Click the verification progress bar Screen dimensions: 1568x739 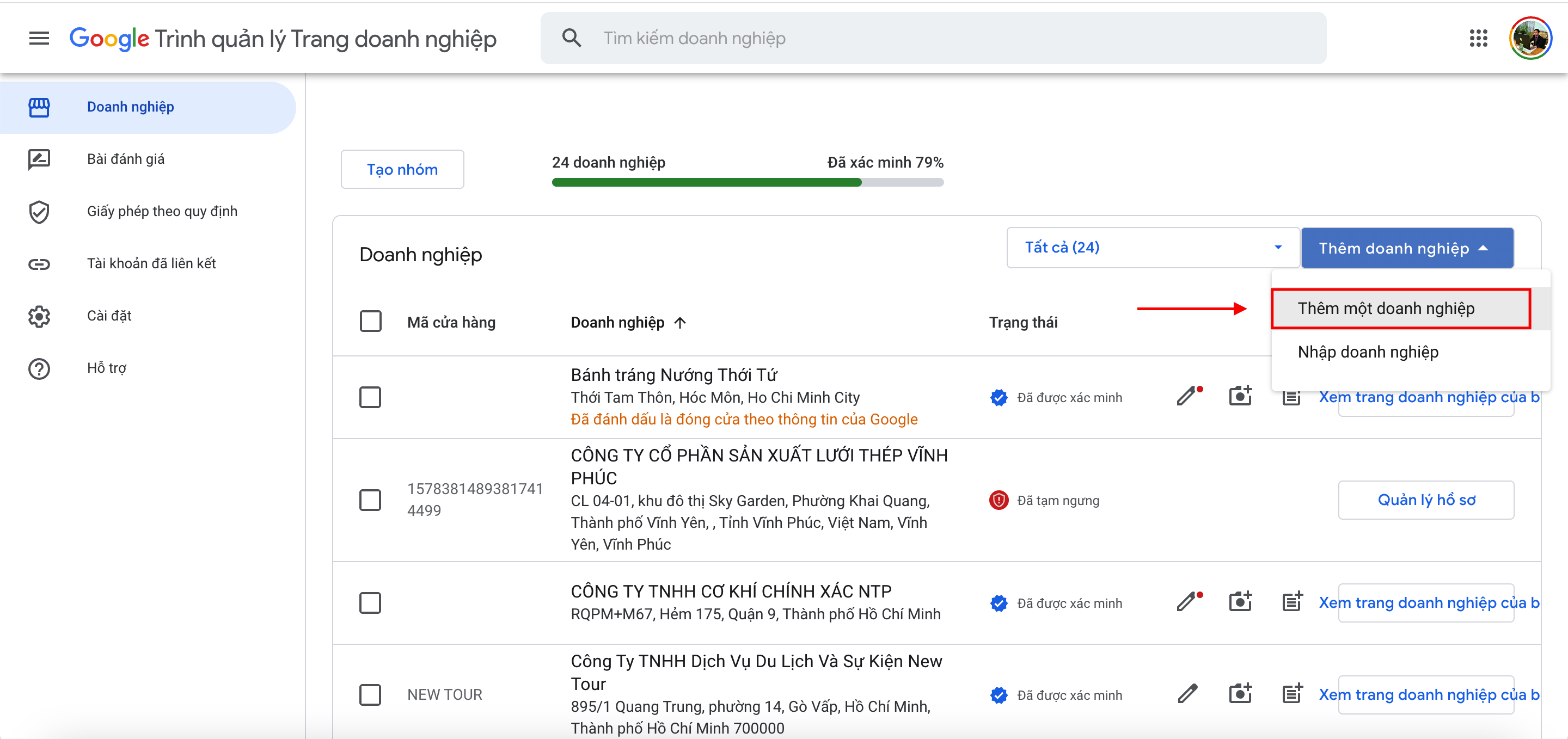[748, 182]
